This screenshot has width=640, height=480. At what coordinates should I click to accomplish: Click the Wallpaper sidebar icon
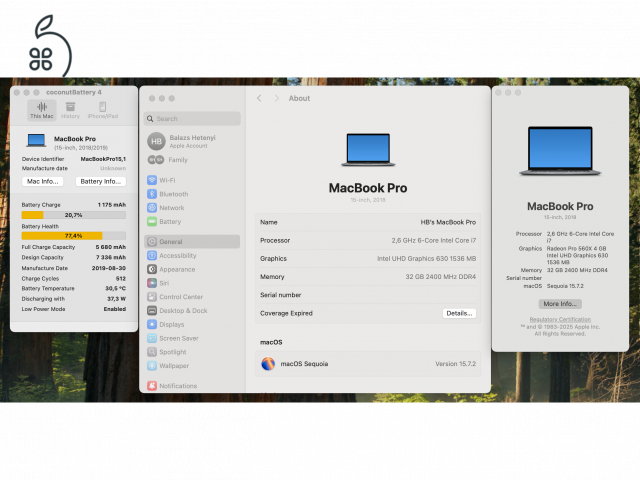[x=152, y=366]
